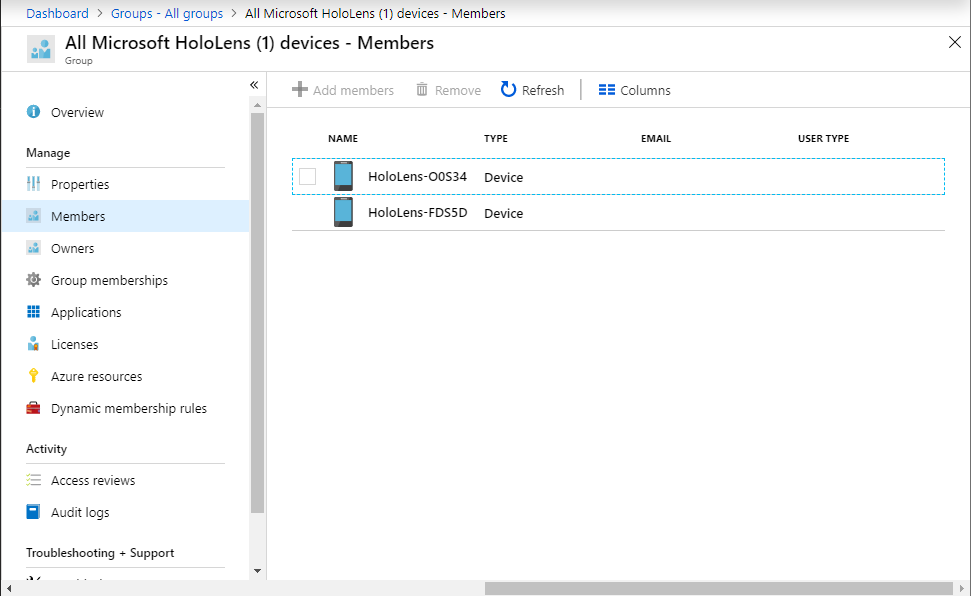Select the HoloLens-FDS5D device name

pyautogui.click(x=417, y=213)
